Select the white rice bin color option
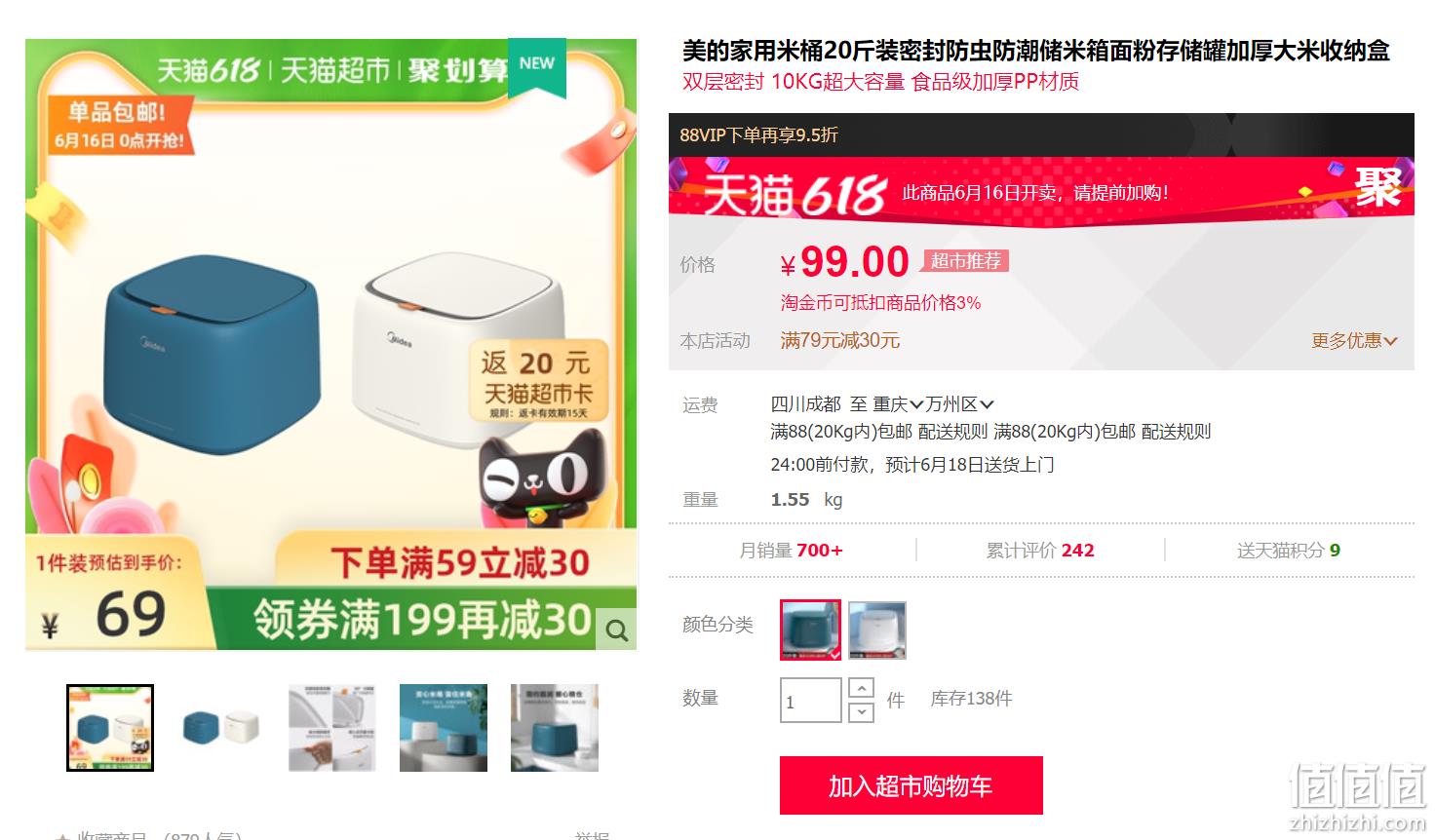Screen dimensions: 1435x840 [x=877, y=630]
